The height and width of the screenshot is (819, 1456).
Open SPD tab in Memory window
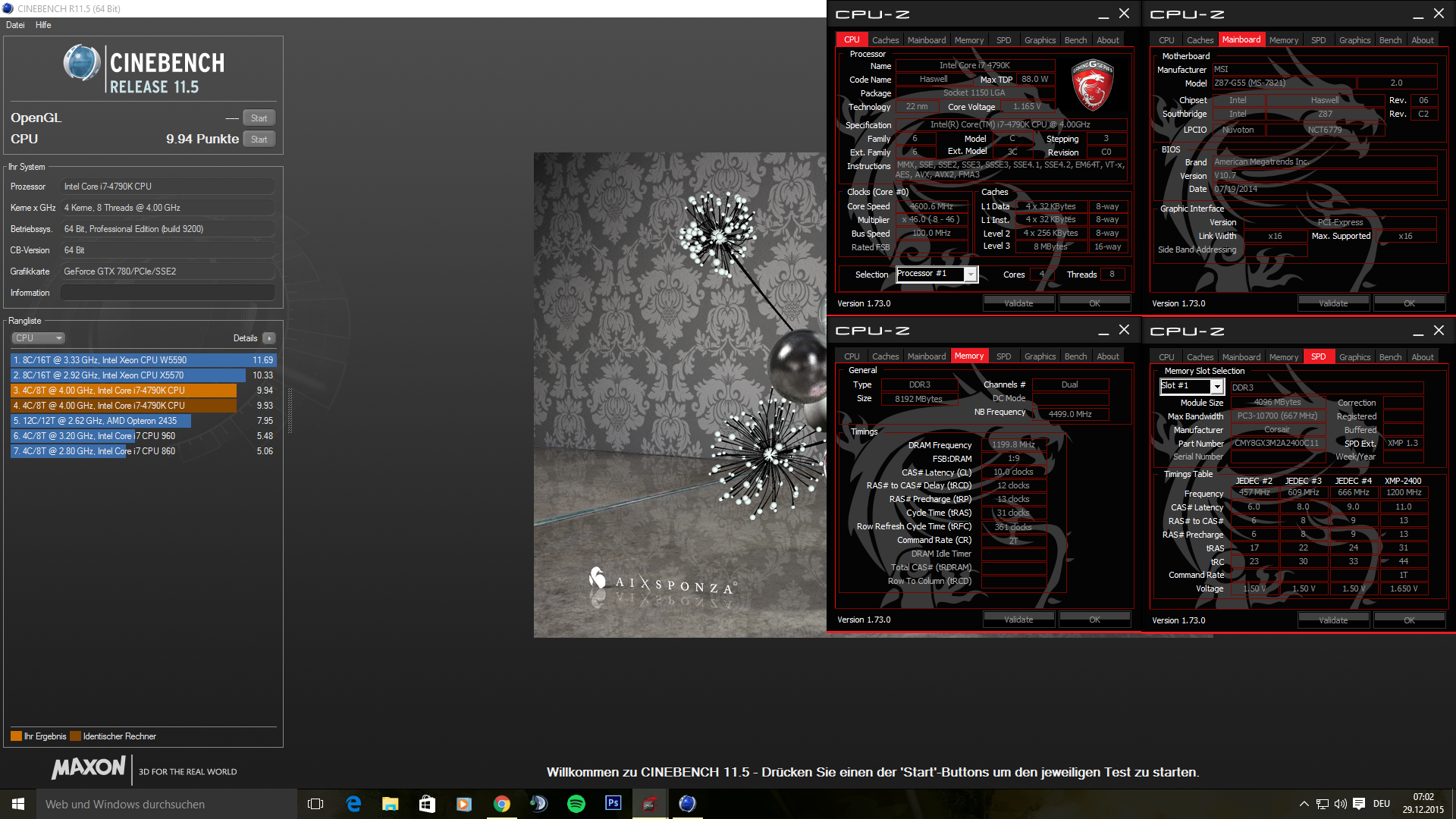(1003, 356)
